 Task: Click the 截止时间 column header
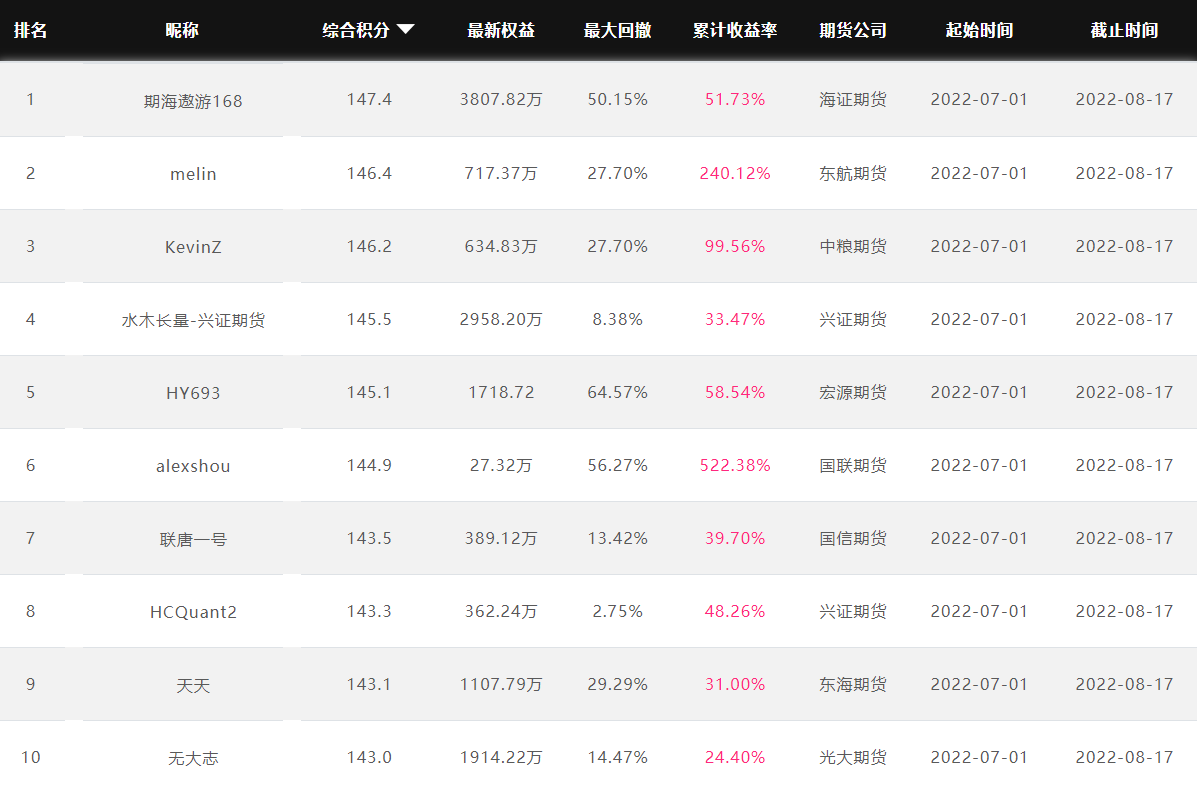coord(1124,31)
